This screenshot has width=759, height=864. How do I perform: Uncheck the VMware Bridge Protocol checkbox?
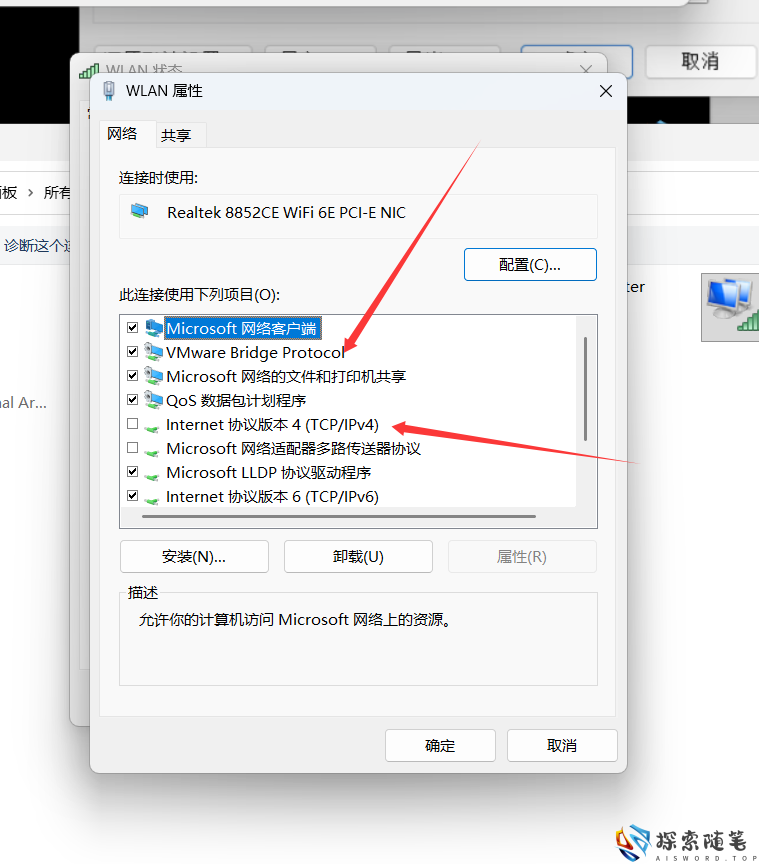(132, 352)
